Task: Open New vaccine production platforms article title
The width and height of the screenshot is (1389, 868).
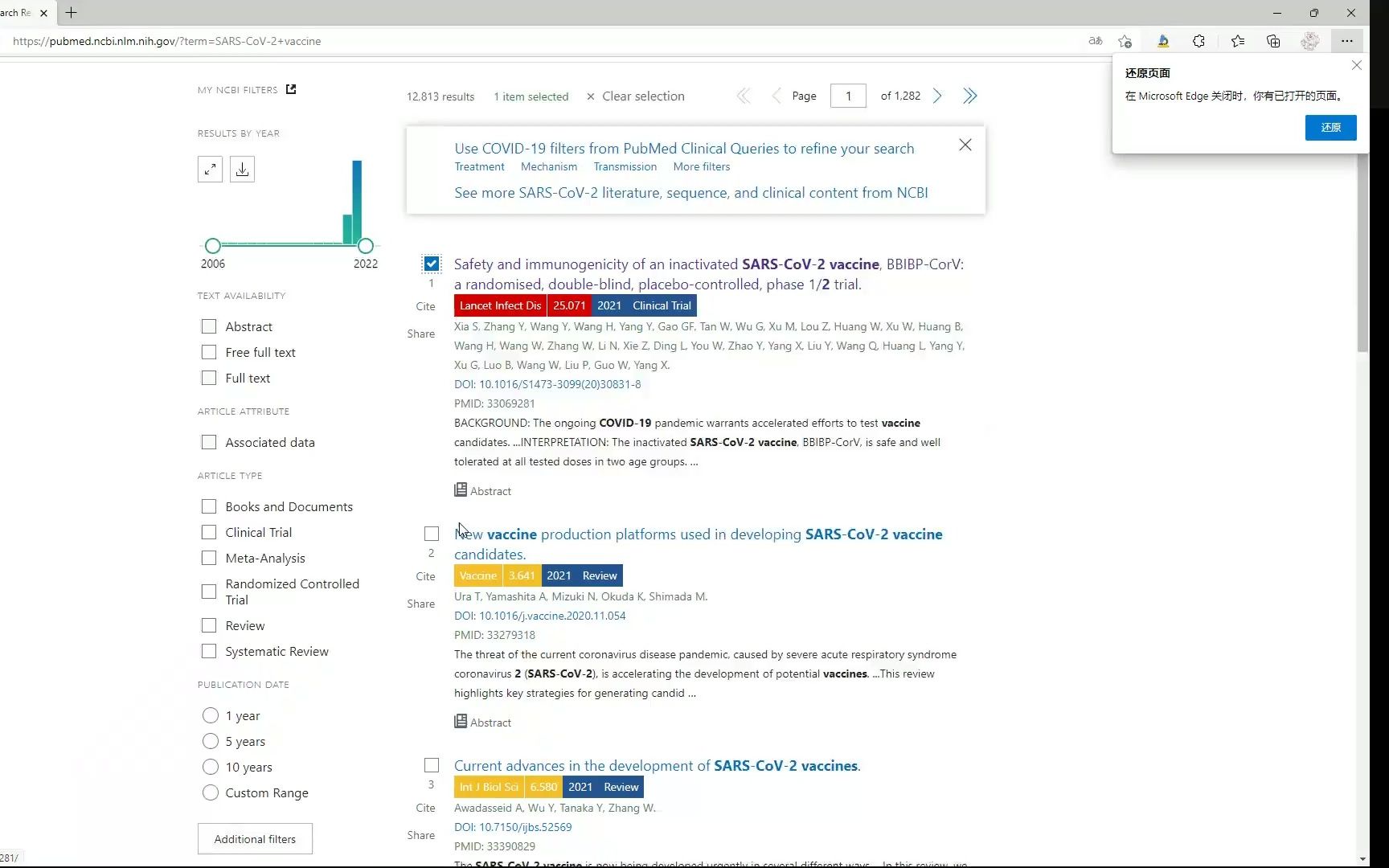Action: (x=699, y=544)
